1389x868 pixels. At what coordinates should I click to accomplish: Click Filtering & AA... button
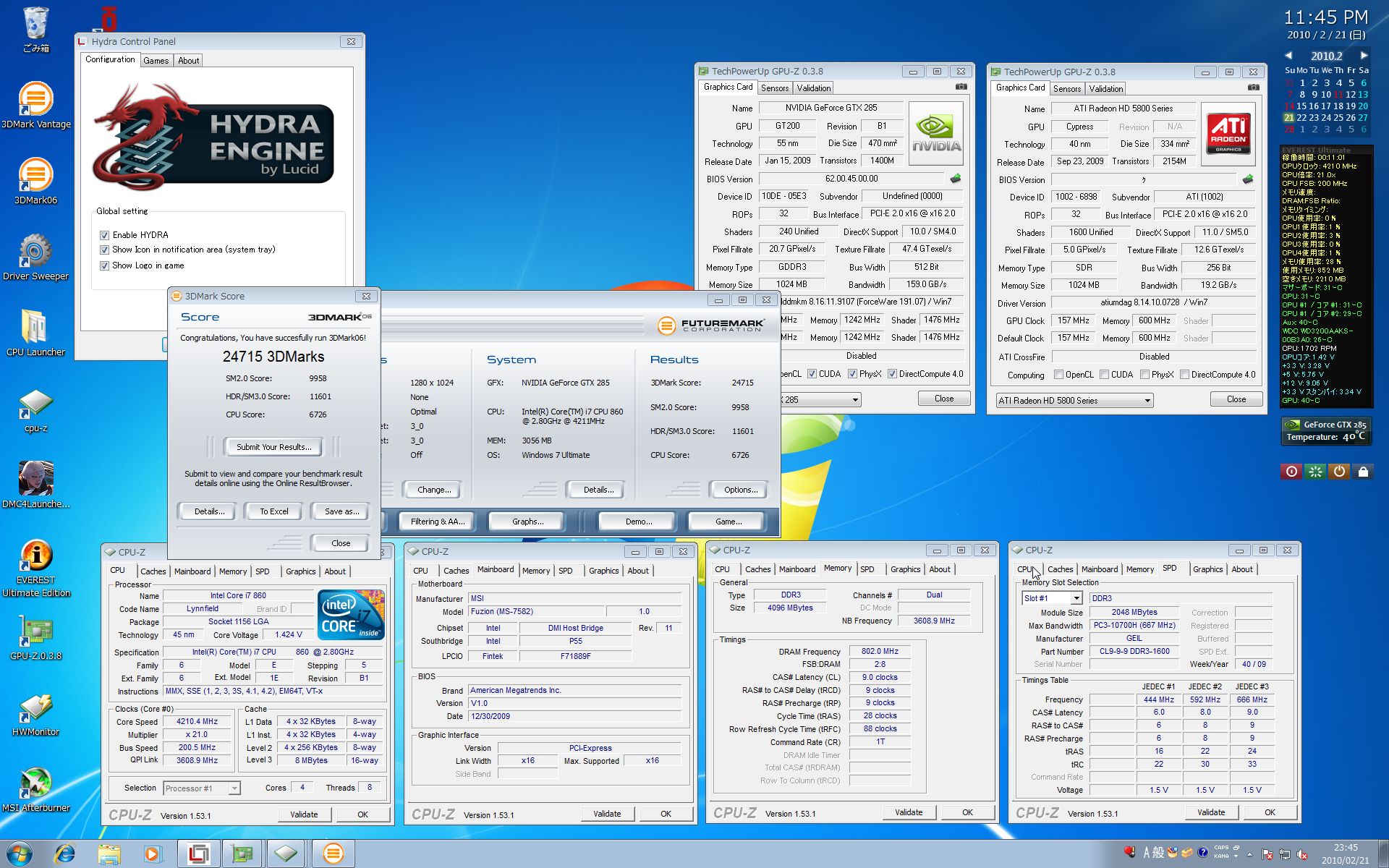tap(437, 522)
